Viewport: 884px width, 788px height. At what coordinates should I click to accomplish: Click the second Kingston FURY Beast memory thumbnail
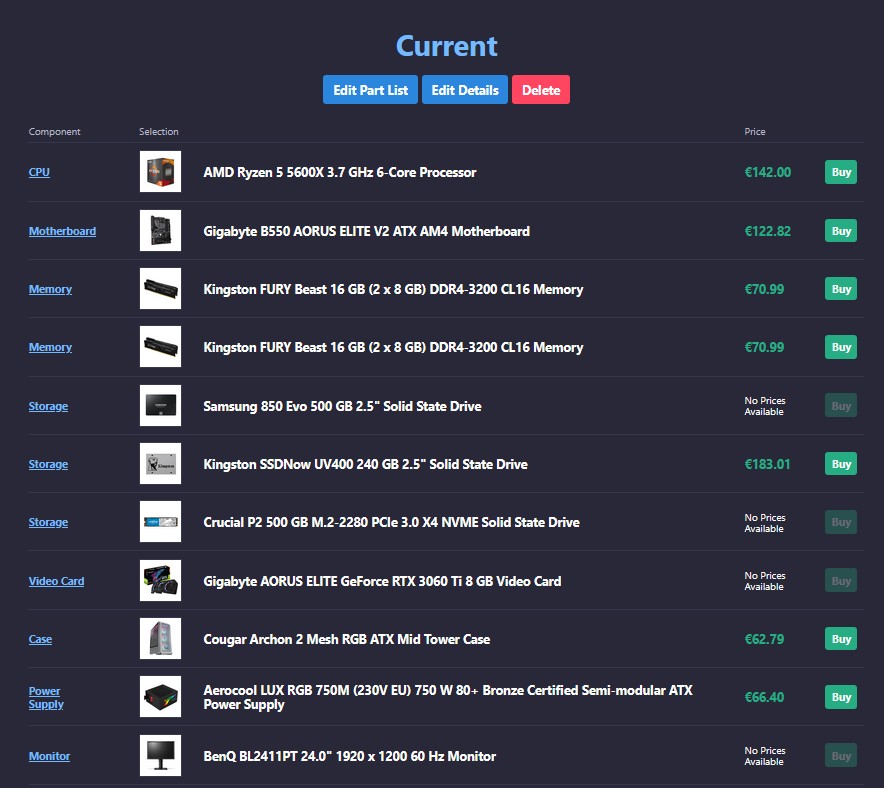pyautogui.click(x=161, y=347)
